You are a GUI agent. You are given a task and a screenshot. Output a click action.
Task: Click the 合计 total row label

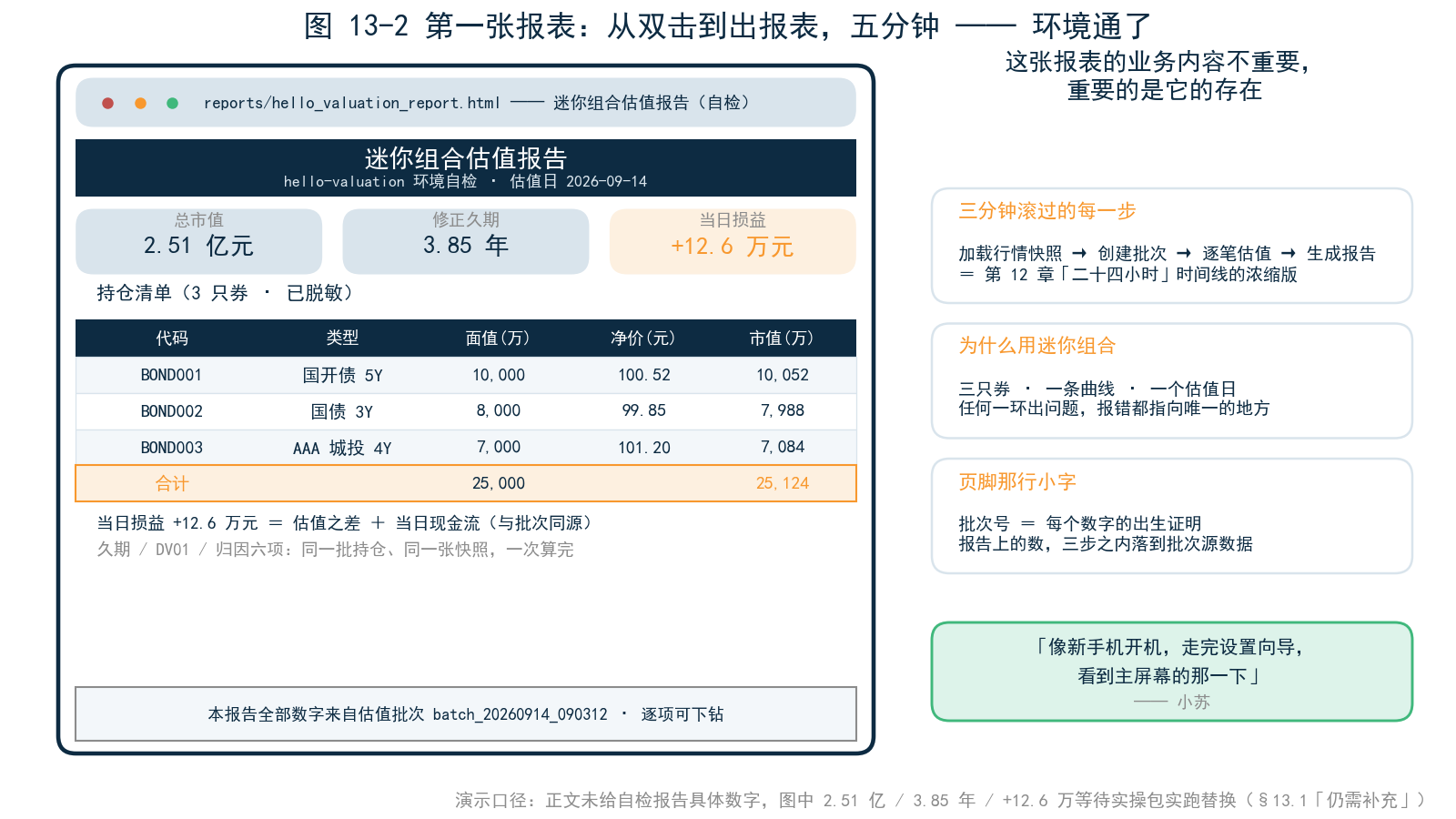(x=172, y=483)
